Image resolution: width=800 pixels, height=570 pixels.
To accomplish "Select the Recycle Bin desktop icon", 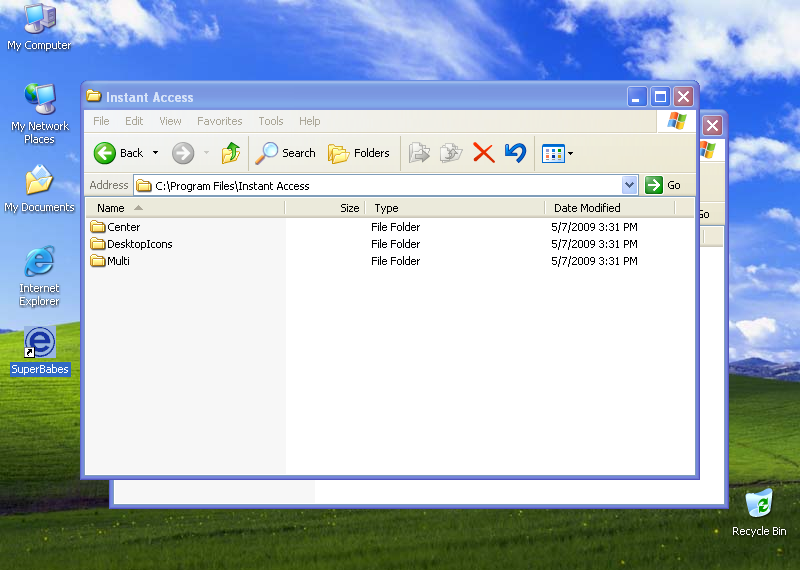I will point(759,512).
